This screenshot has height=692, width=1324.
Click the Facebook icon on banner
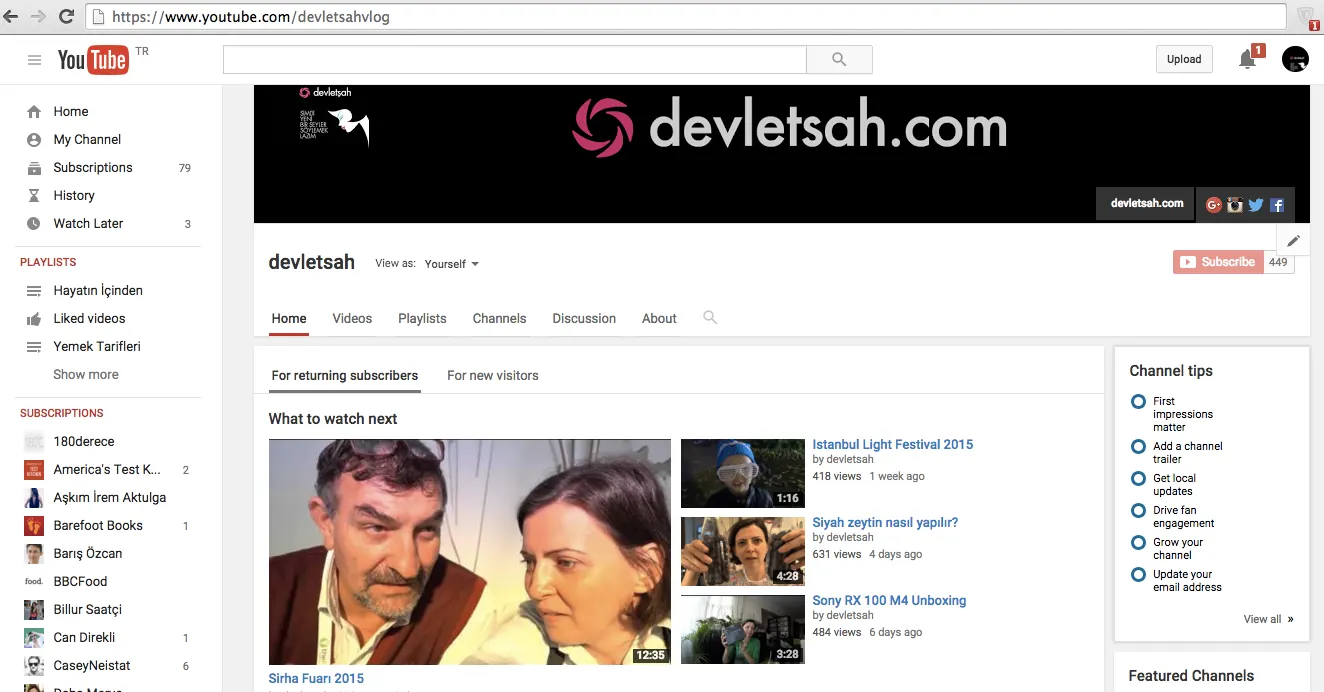click(x=1277, y=205)
